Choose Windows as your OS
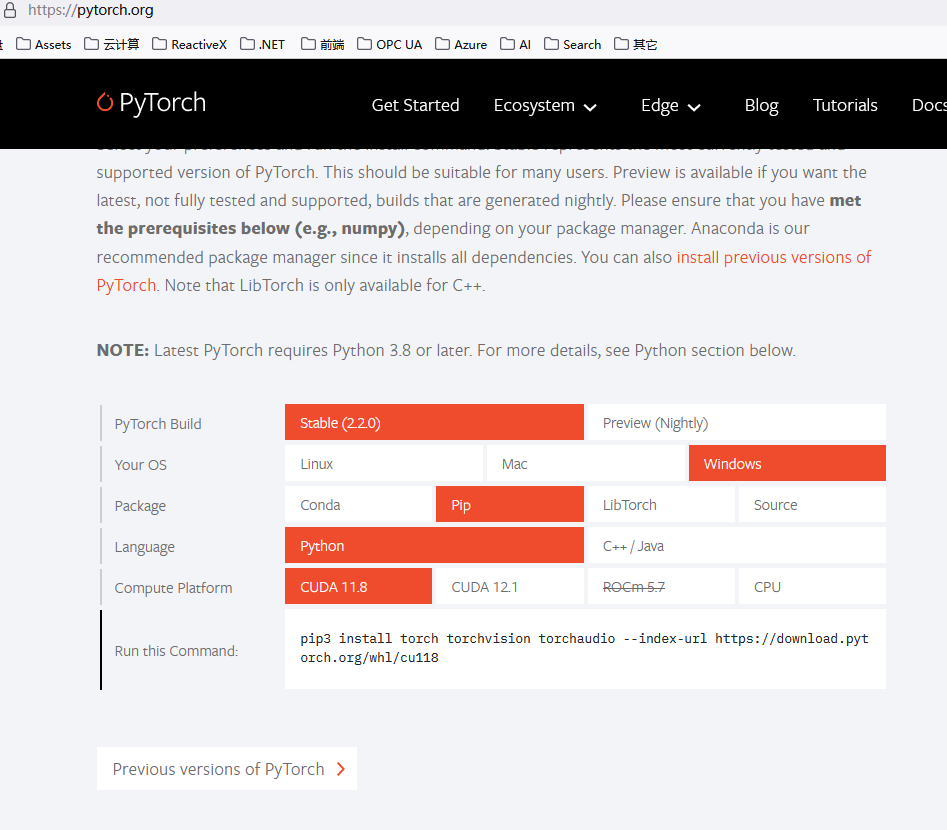947x830 pixels. tap(787, 463)
